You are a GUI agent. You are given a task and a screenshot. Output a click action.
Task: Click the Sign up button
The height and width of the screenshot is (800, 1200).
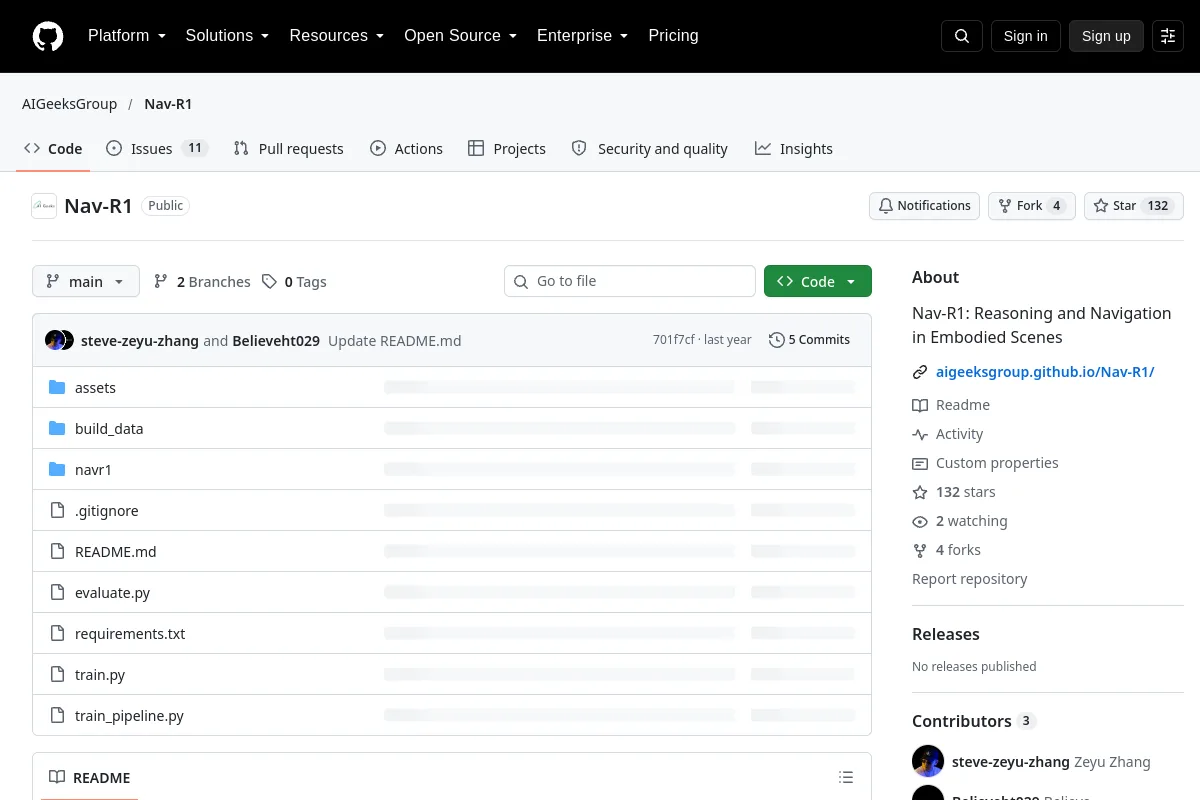click(x=1106, y=36)
